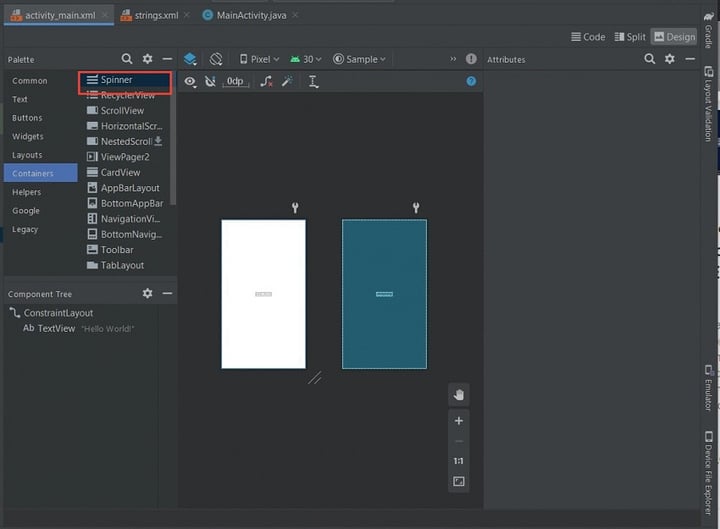Zoom in with the plus button
This screenshot has width=720, height=529.
pyautogui.click(x=459, y=421)
